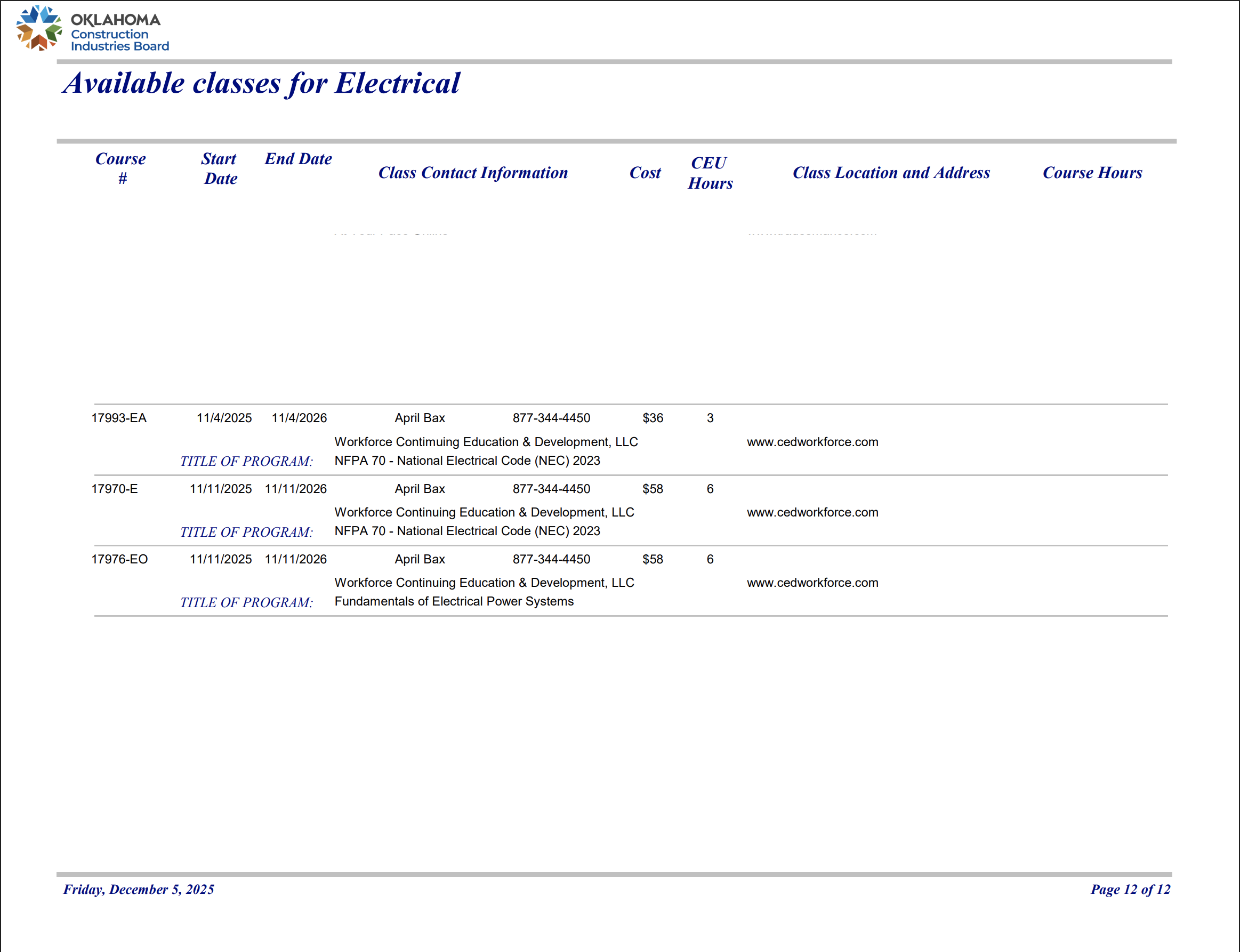Click the End Date column header

[x=298, y=159]
